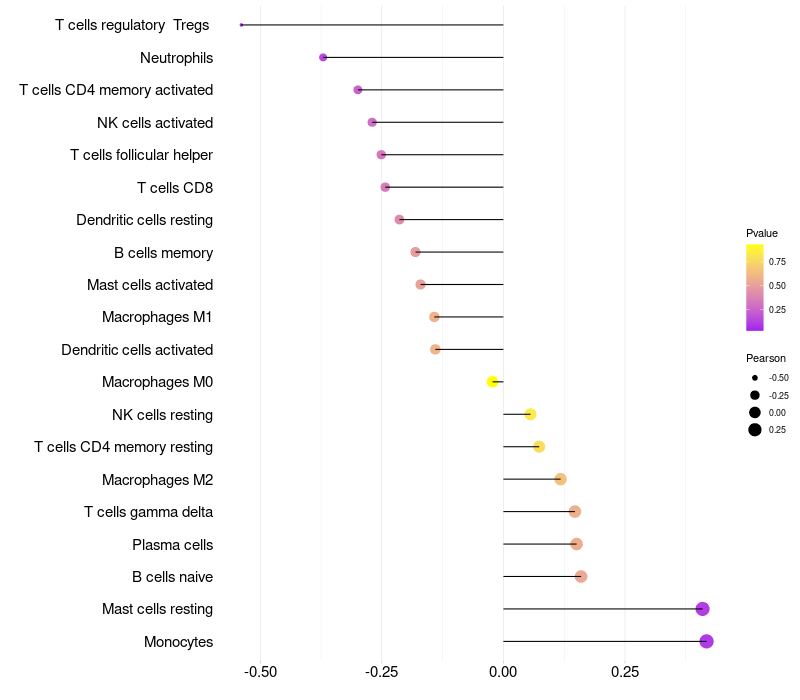
Task: Click the Macrophages M2 row label
Action: point(157,480)
